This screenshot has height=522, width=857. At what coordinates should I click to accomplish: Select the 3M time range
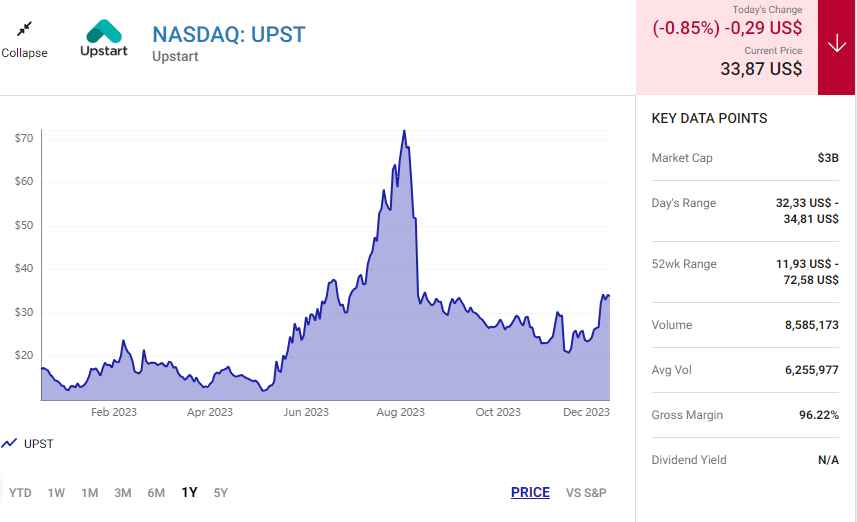(x=123, y=492)
